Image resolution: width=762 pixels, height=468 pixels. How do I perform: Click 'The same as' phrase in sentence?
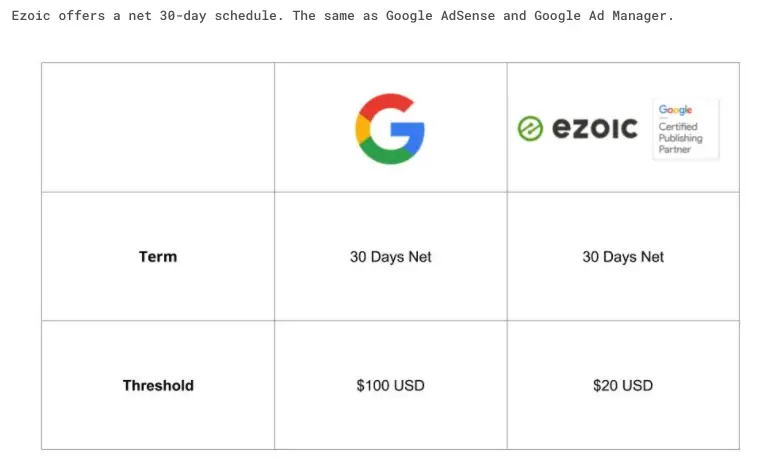point(335,16)
